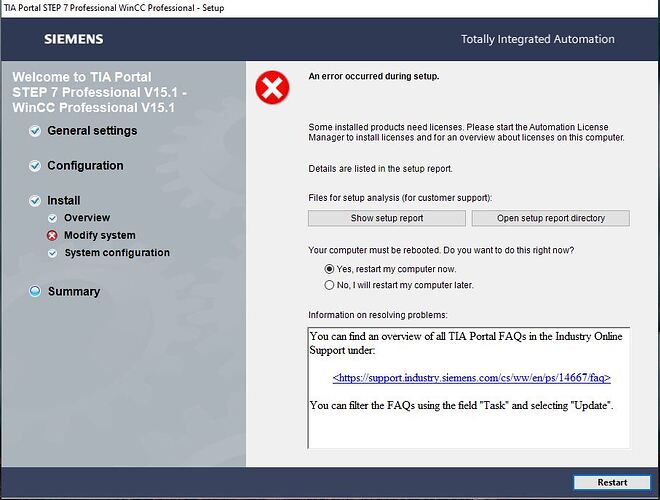
Task: Select the Overview sub-step
Action: pos(87,218)
